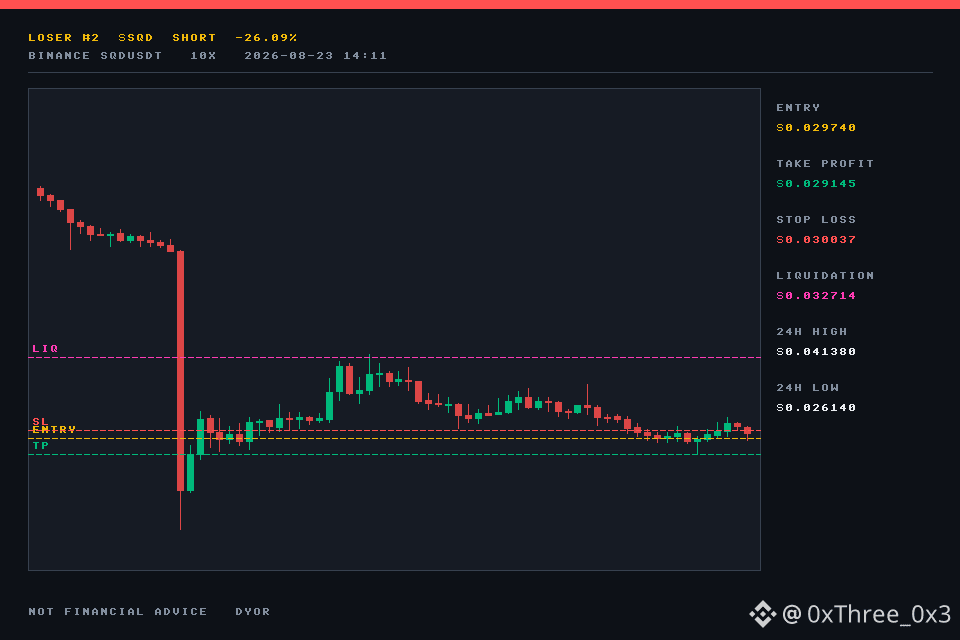The height and width of the screenshot is (640, 960).
Task: Select the liquidation price $0.032714
Action: [x=816, y=296]
